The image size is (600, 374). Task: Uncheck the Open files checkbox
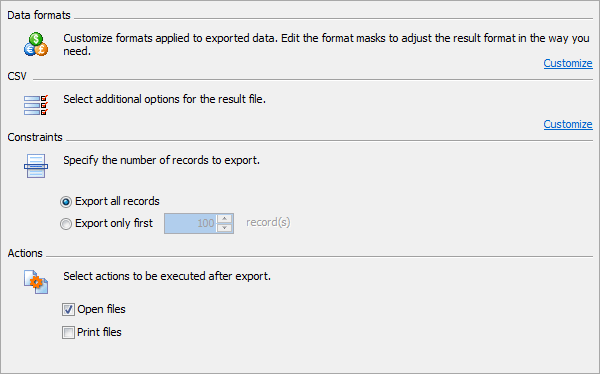[x=68, y=310]
